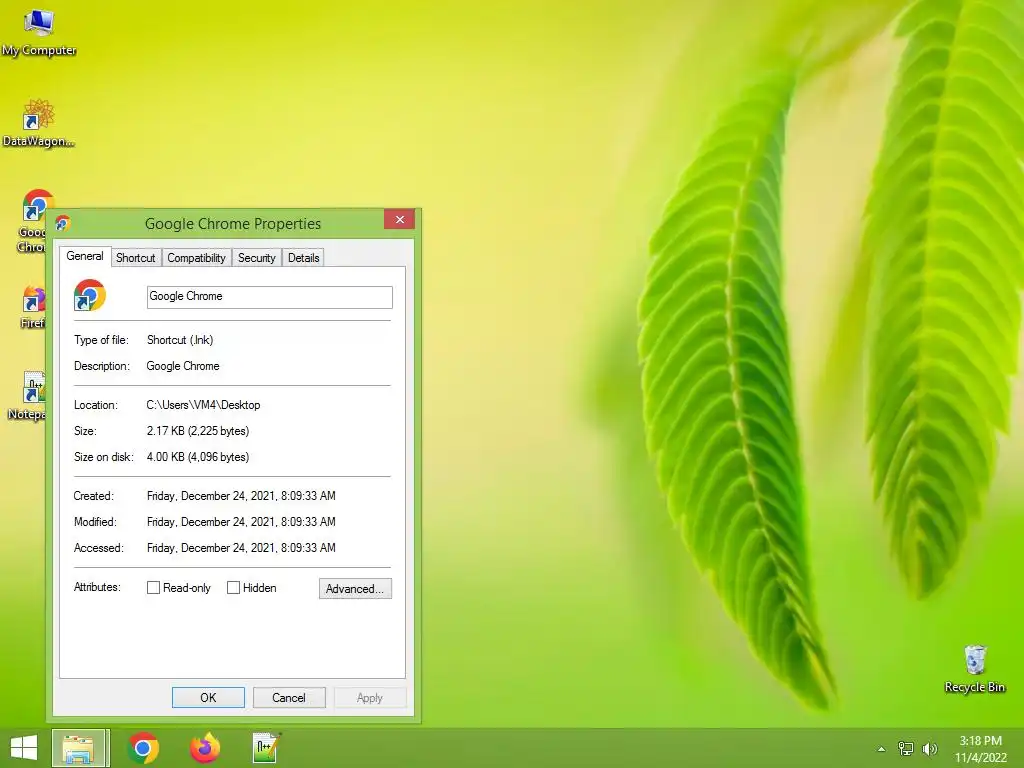Open the Details tab
Screen dimensions: 1024x768
click(304, 258)
